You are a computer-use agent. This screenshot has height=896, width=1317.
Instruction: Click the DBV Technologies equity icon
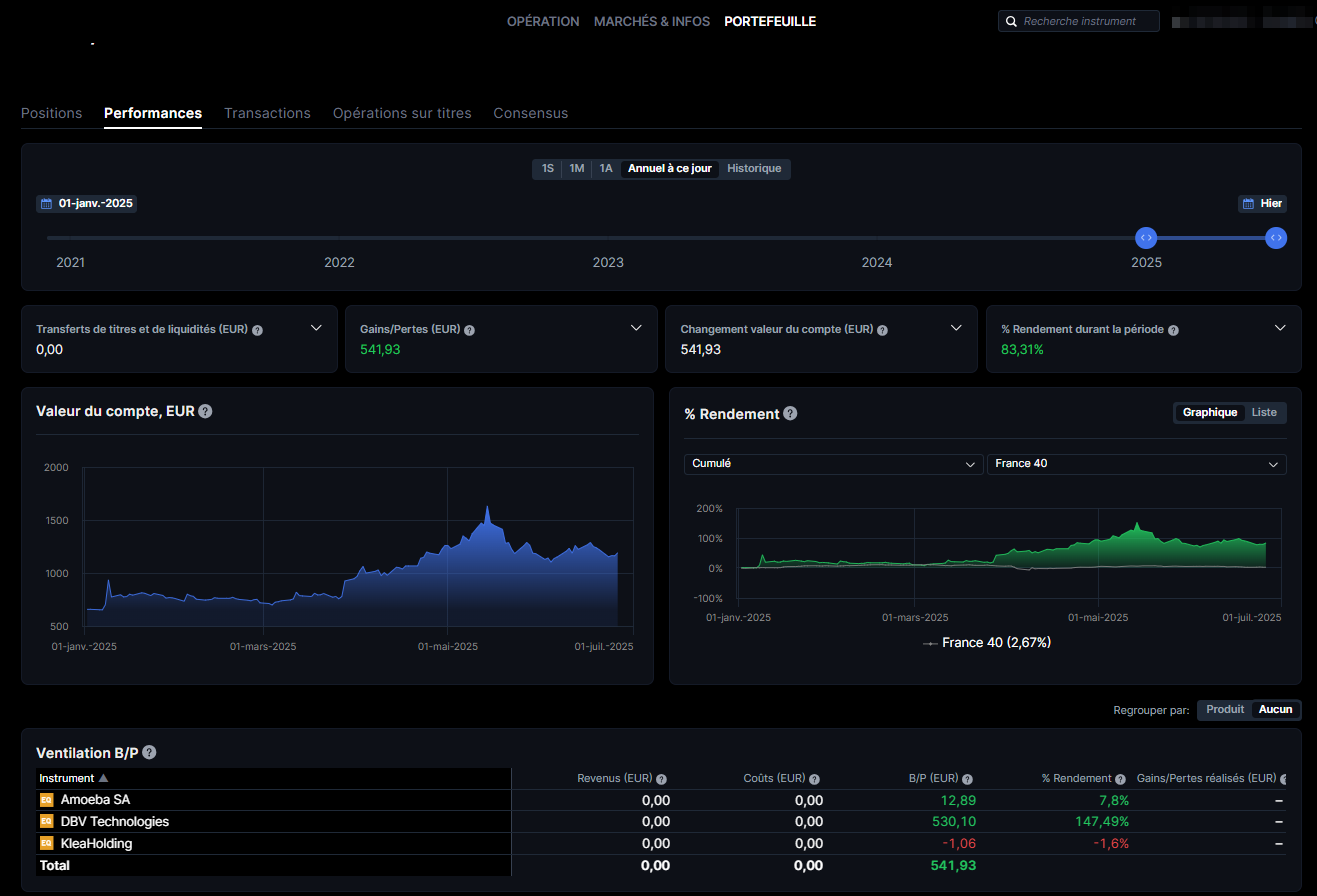(46, 822)
